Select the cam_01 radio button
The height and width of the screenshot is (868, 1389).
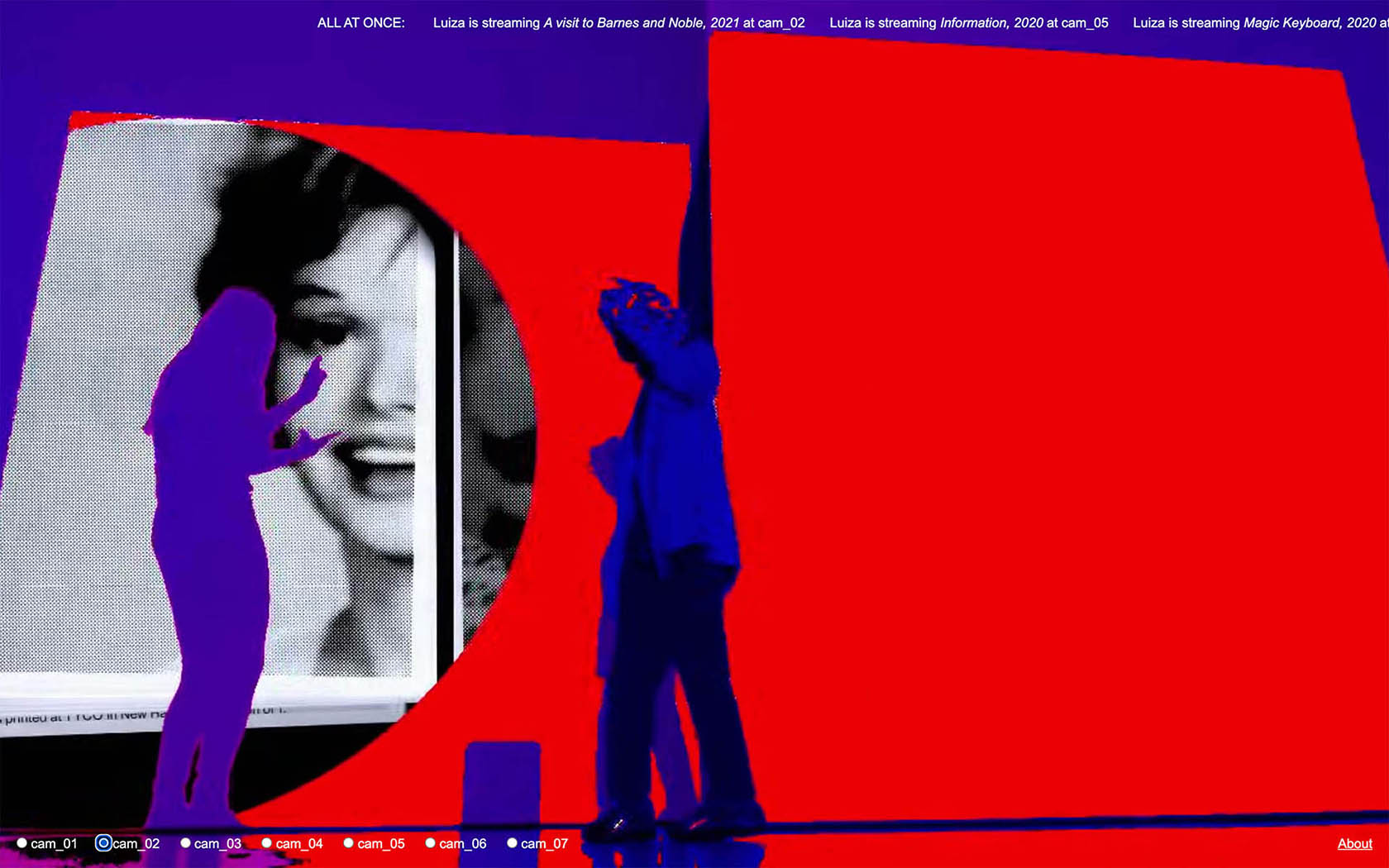(x=22, y=843)
